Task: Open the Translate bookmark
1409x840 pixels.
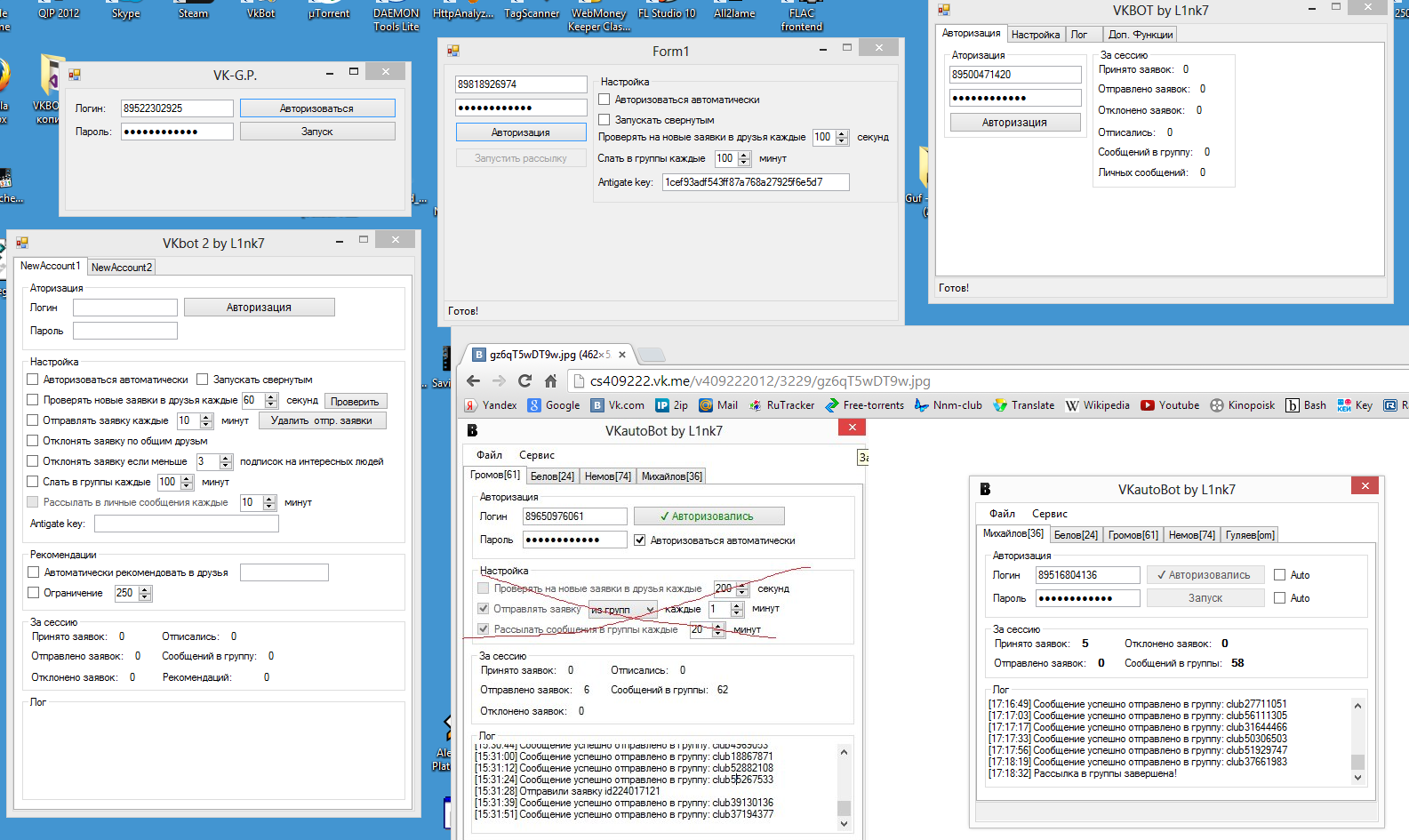Action: pyautogui.click(x=1023, y=405)
